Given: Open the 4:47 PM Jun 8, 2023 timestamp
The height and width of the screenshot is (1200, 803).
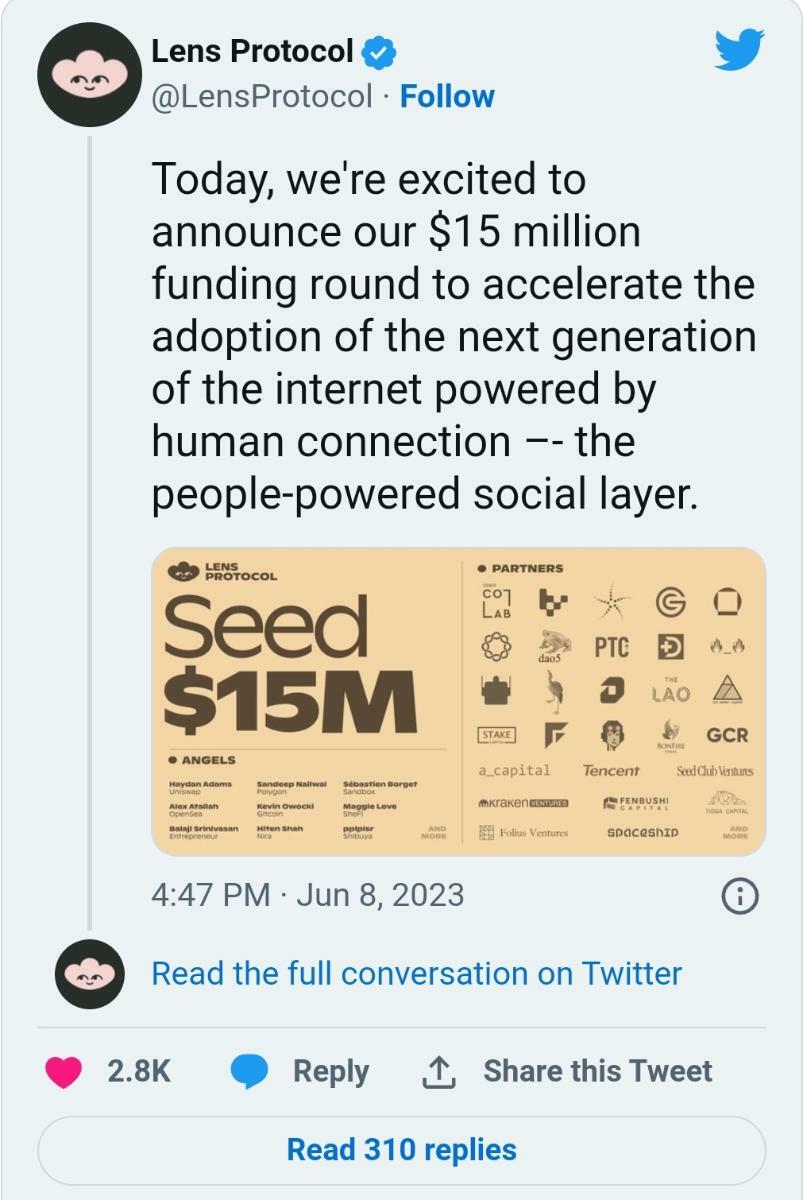Looking at the screenshot, I should pyautogui.click(x=307, y=894).
